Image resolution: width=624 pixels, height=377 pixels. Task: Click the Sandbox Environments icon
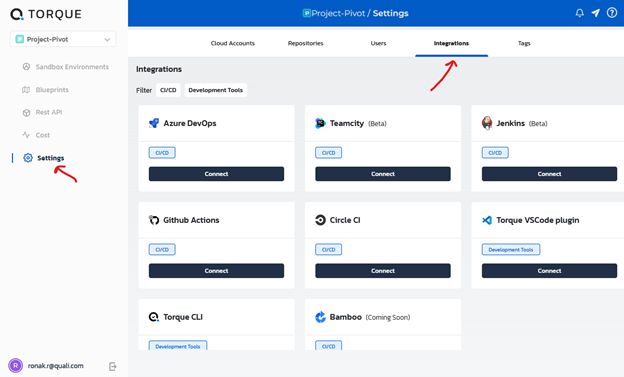tap(26, 66)
